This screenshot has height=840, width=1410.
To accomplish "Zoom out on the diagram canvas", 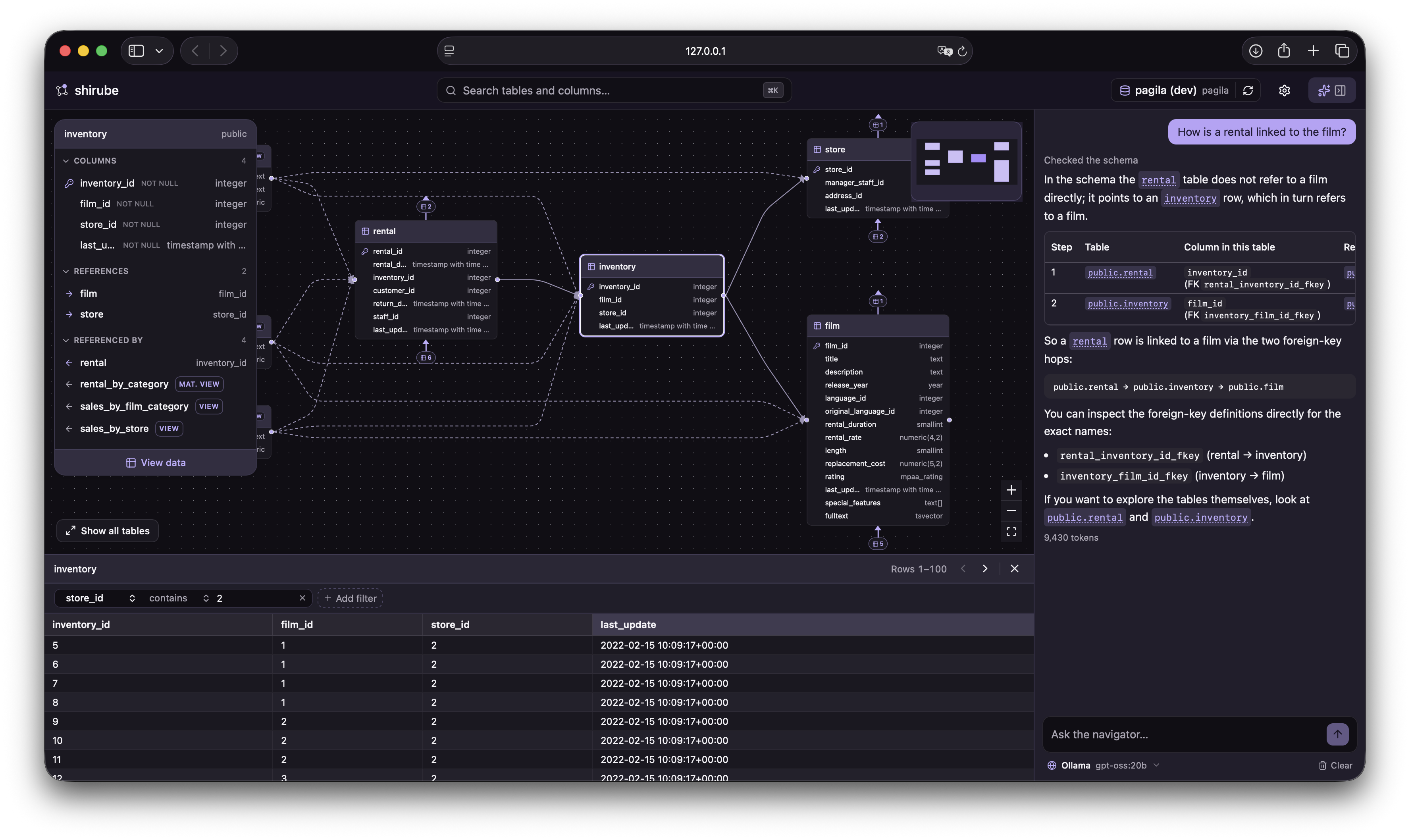I will pyautogui.click(x=1011, y=511).
